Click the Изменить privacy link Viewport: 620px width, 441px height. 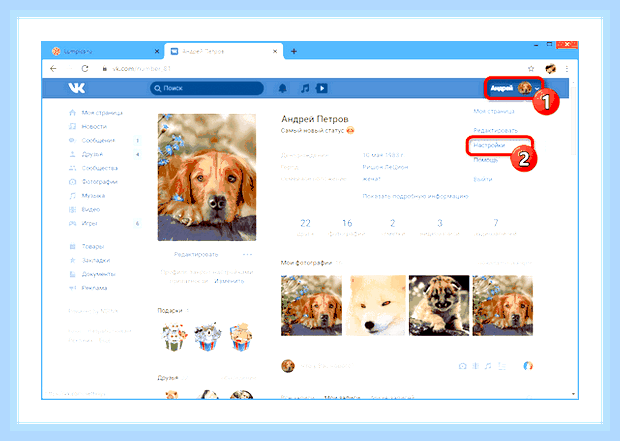coord(229,281)
